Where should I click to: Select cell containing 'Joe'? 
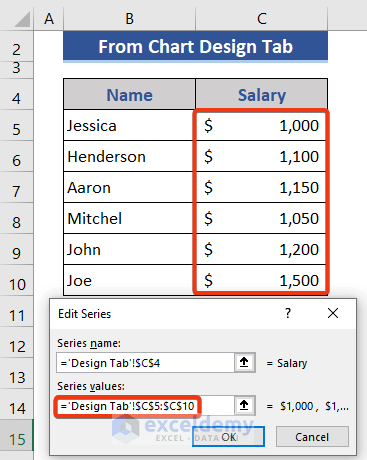point(129,280)
